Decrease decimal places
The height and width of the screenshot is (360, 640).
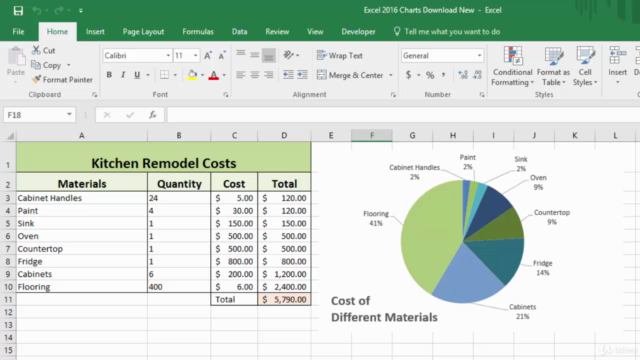(477, 75)
